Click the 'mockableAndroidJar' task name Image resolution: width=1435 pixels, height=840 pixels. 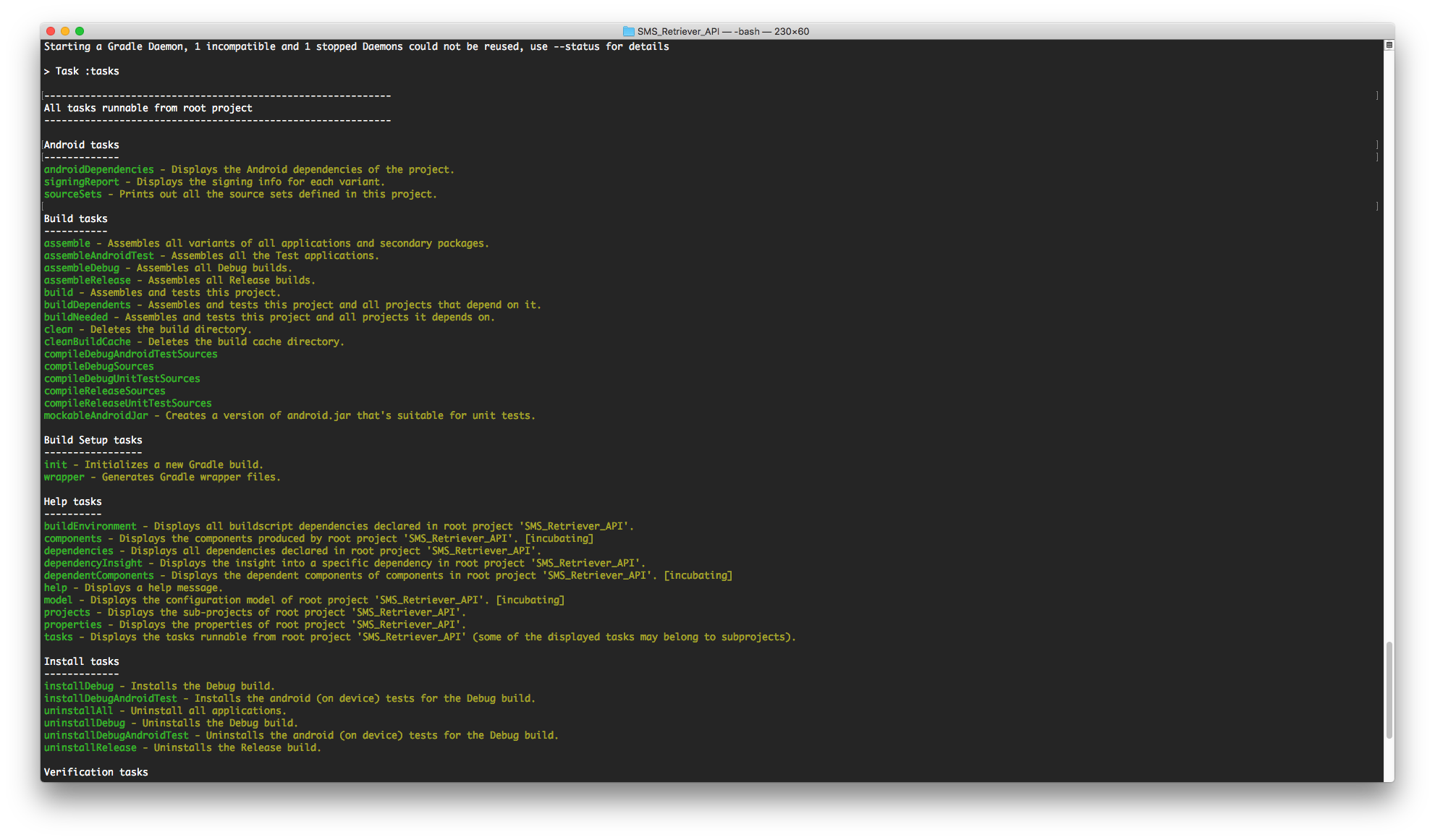point(96,415)
